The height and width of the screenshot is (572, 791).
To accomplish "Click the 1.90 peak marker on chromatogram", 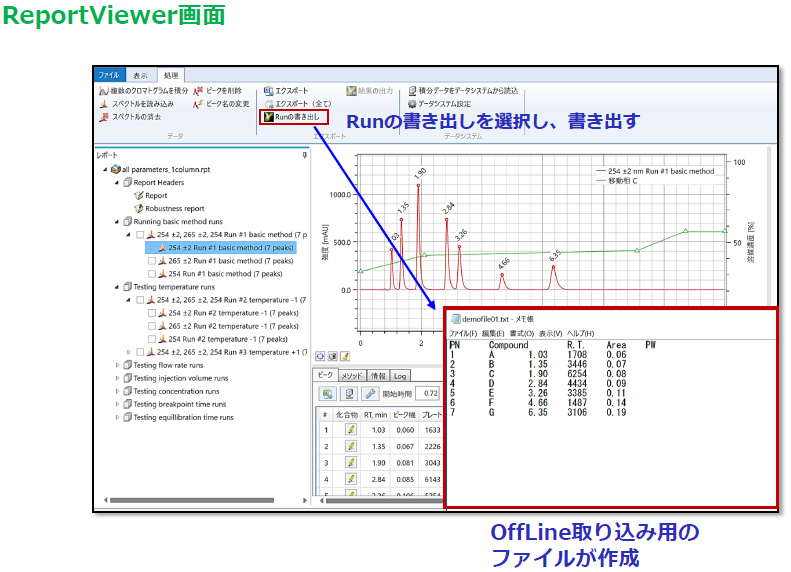I will [418, 185].
